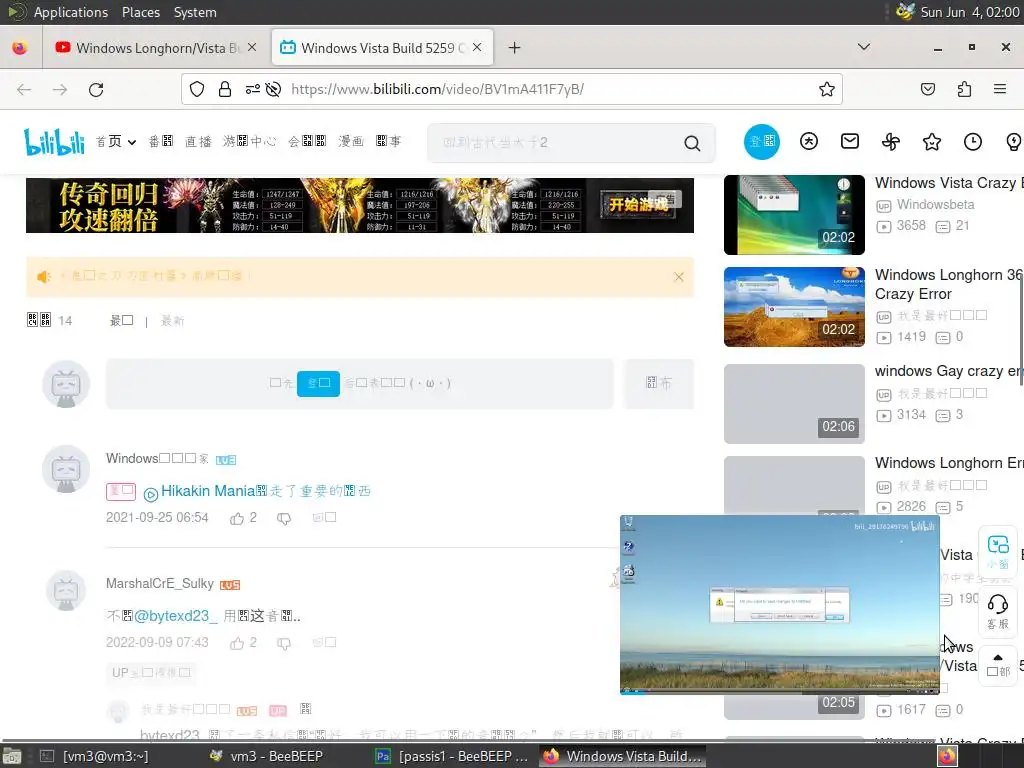The image size is (1024, 768).
Task: Sort comments by hottest
Action: point(121,321)
